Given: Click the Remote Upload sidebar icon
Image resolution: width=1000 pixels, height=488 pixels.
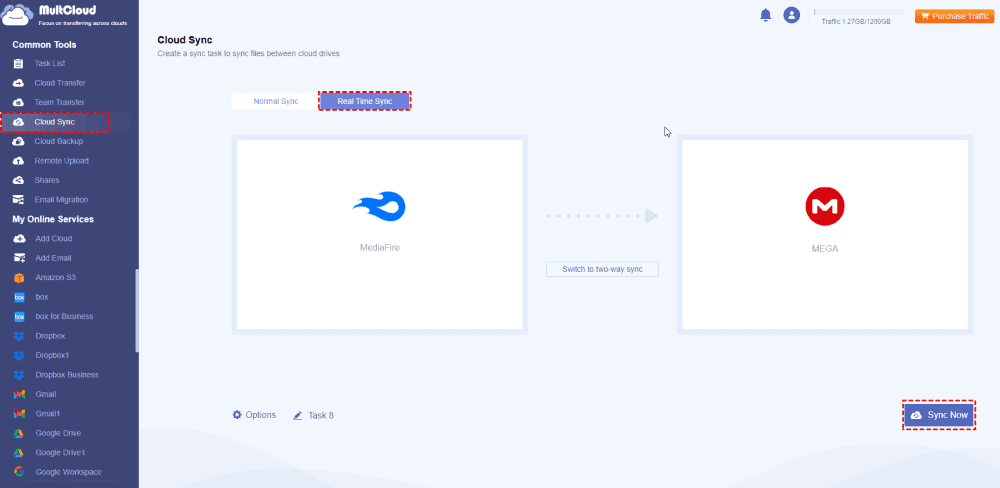Looking at the screenshot, I should tap(18, 161).
